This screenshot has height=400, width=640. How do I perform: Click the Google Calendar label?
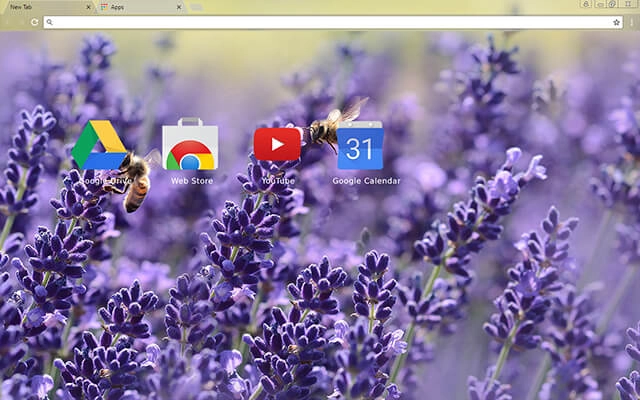pyautogui.click(x=366, y=181)
